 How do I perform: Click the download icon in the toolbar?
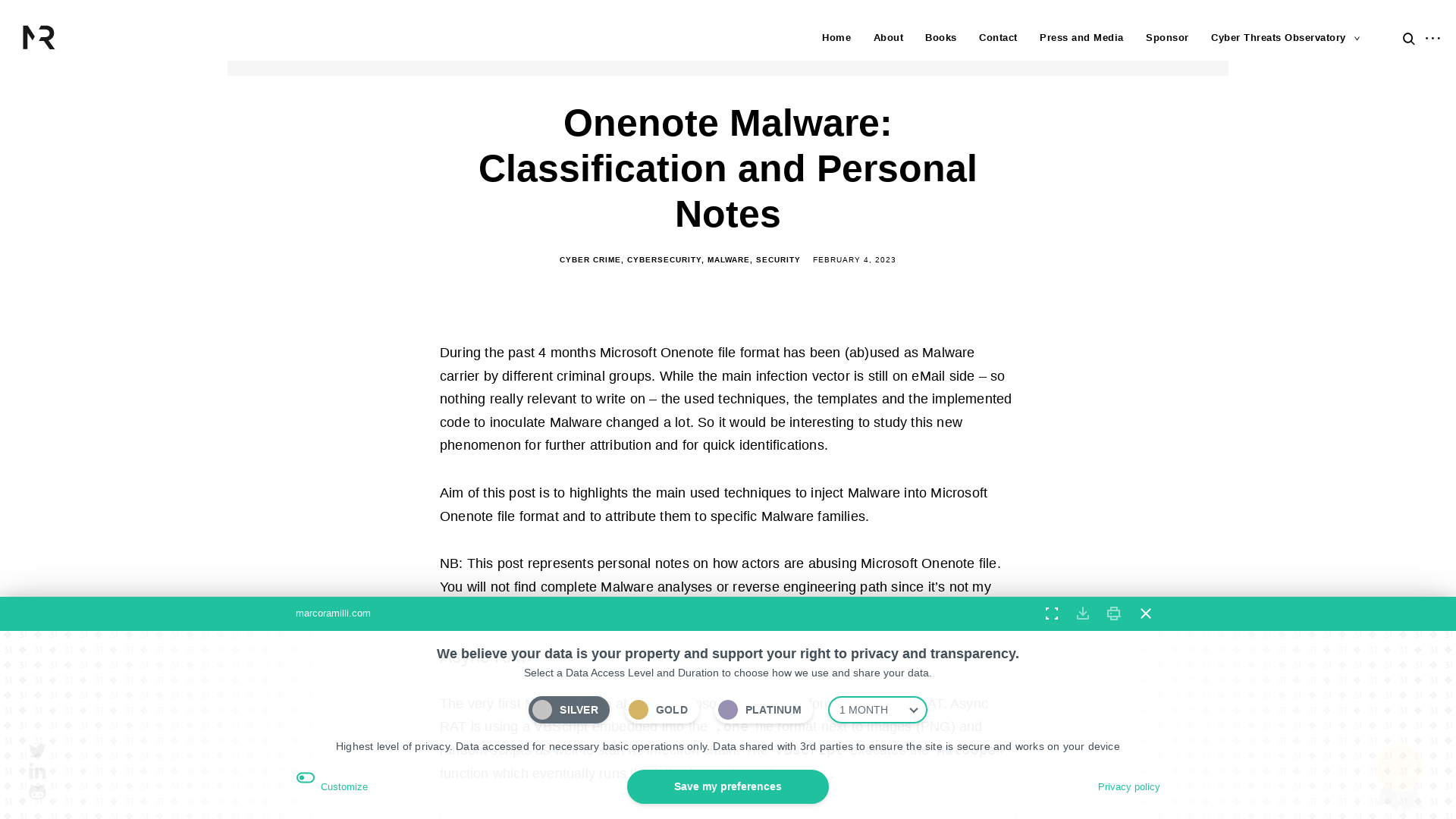pos(1083,613)
